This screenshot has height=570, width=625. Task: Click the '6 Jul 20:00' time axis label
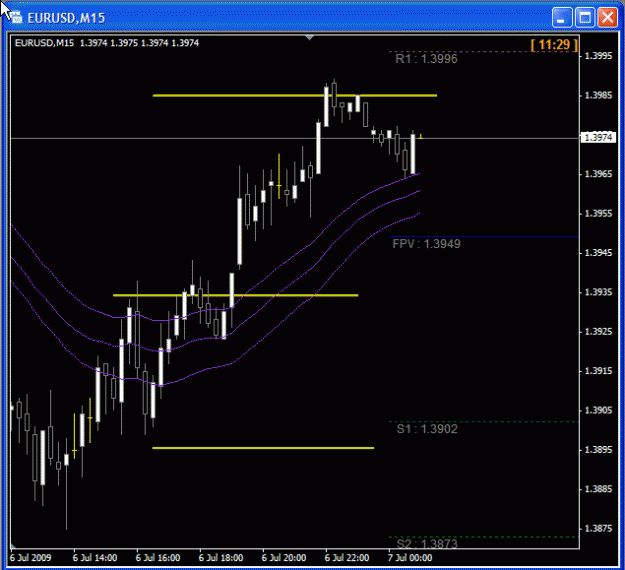[284, 558]
